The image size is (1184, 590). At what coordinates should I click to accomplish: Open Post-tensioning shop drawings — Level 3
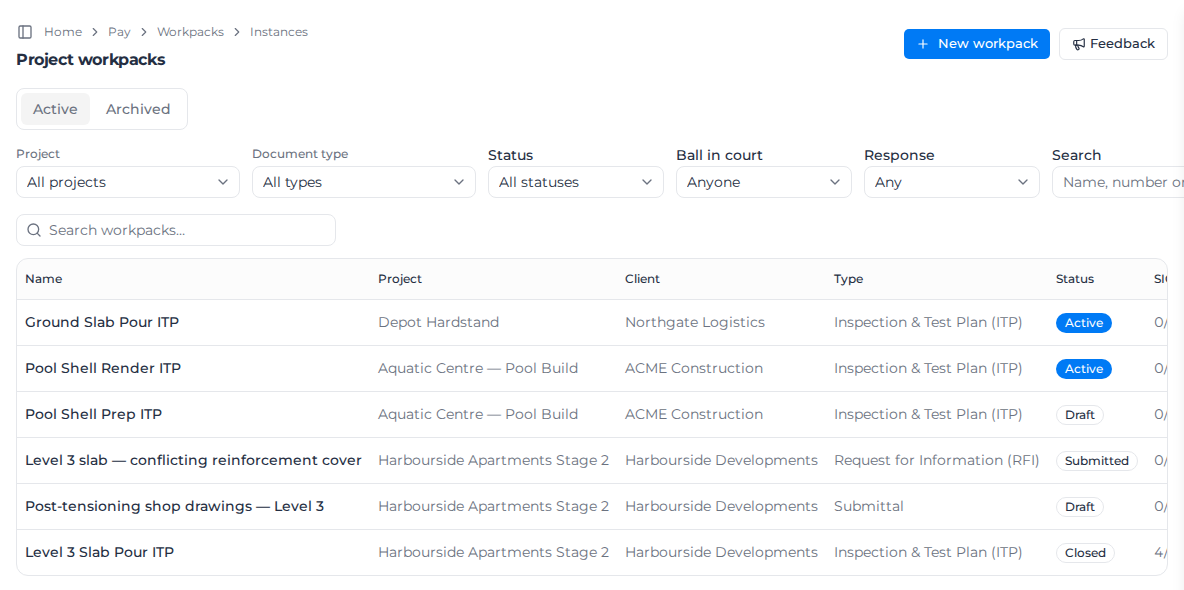[174, 507]
